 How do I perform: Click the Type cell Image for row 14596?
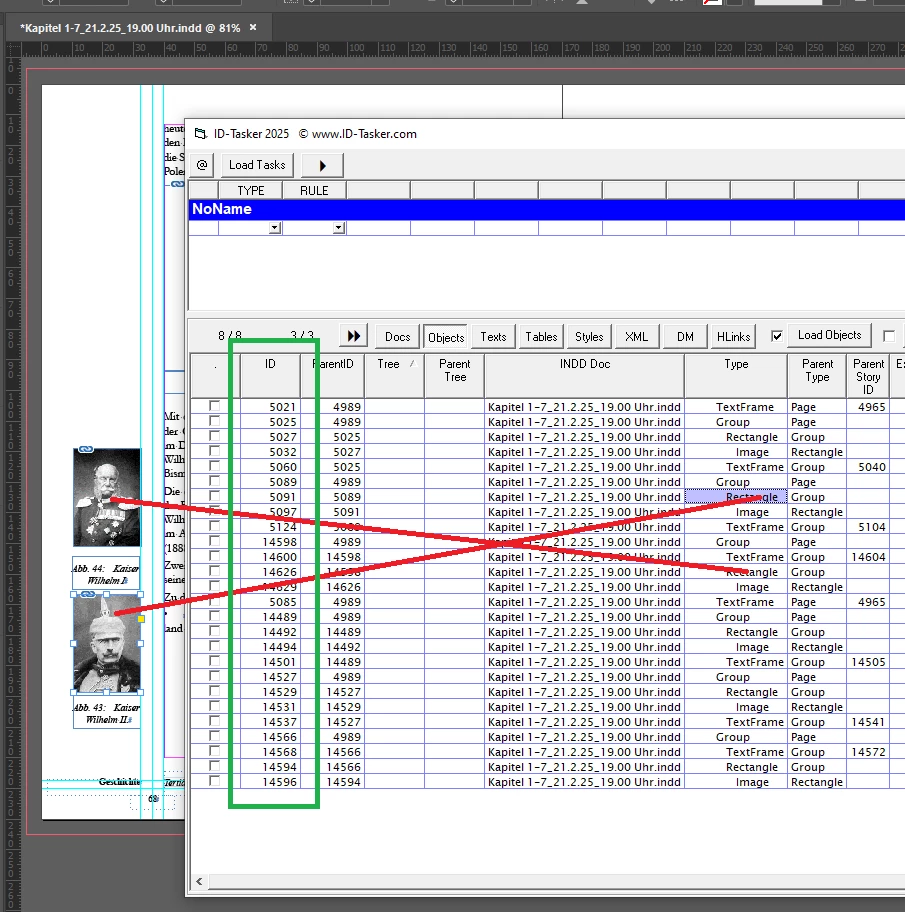click(x=736, y=782)
